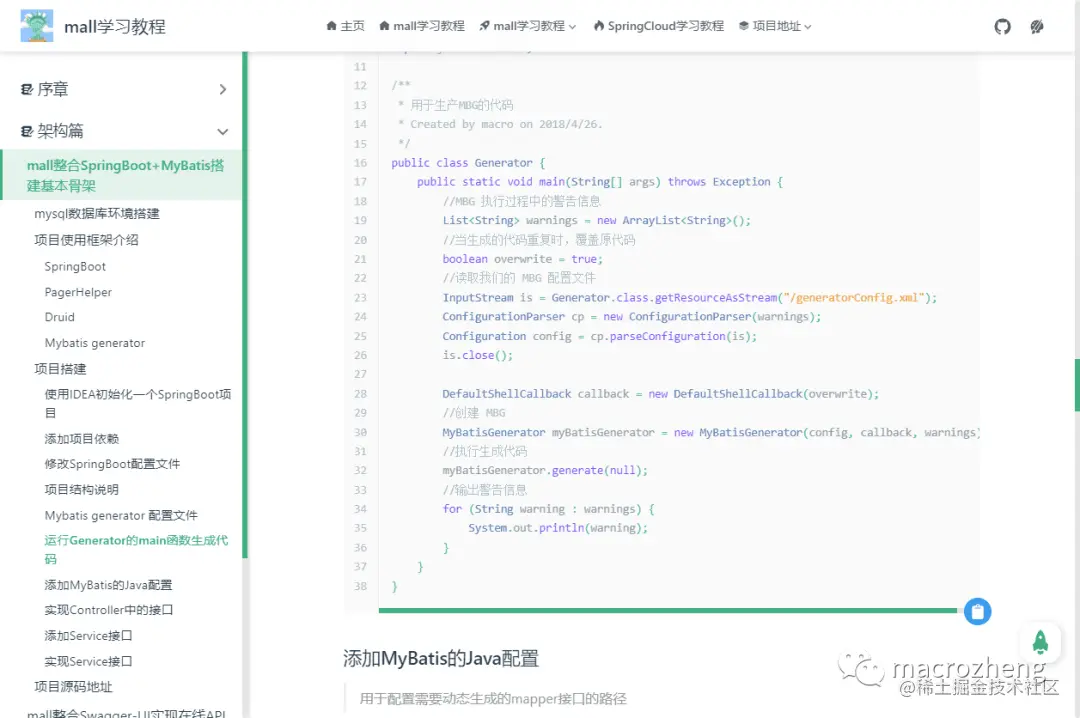This screenshot has height=718, width=1080.
Task: Toggle dark theme leaf icon
Action: 1037,26
